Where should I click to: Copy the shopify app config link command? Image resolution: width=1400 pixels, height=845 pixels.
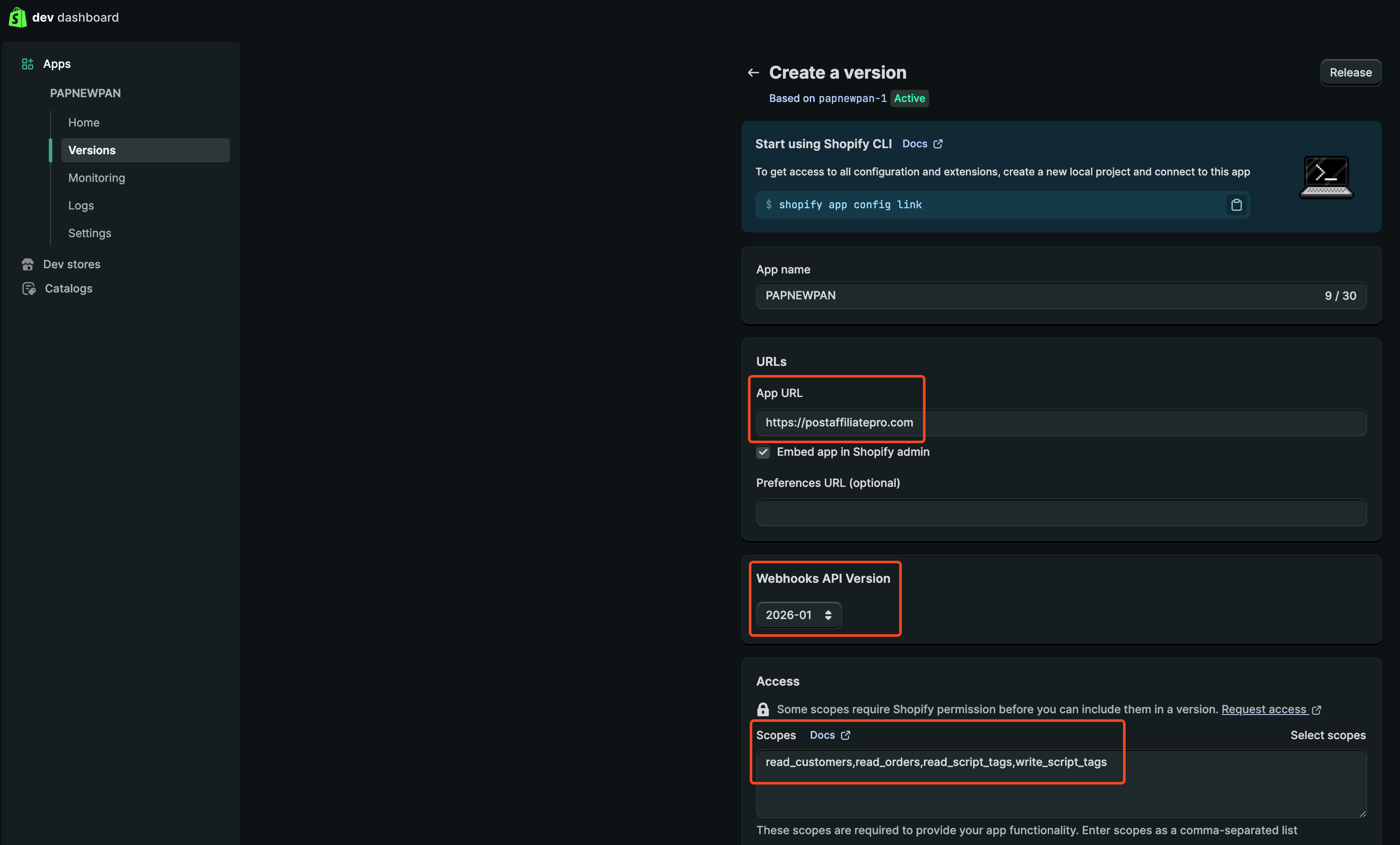tap(1236, 205)
